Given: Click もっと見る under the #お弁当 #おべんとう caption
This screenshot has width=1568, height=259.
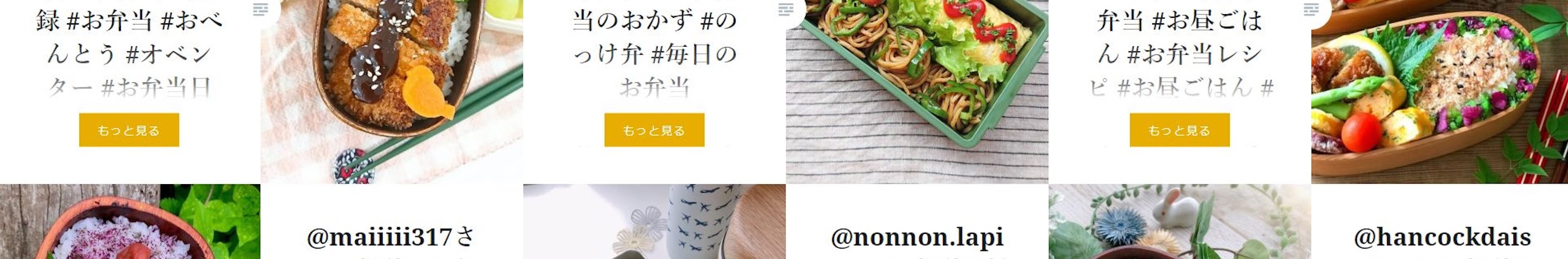Looking at the screenshot, I should click(129, 130).
